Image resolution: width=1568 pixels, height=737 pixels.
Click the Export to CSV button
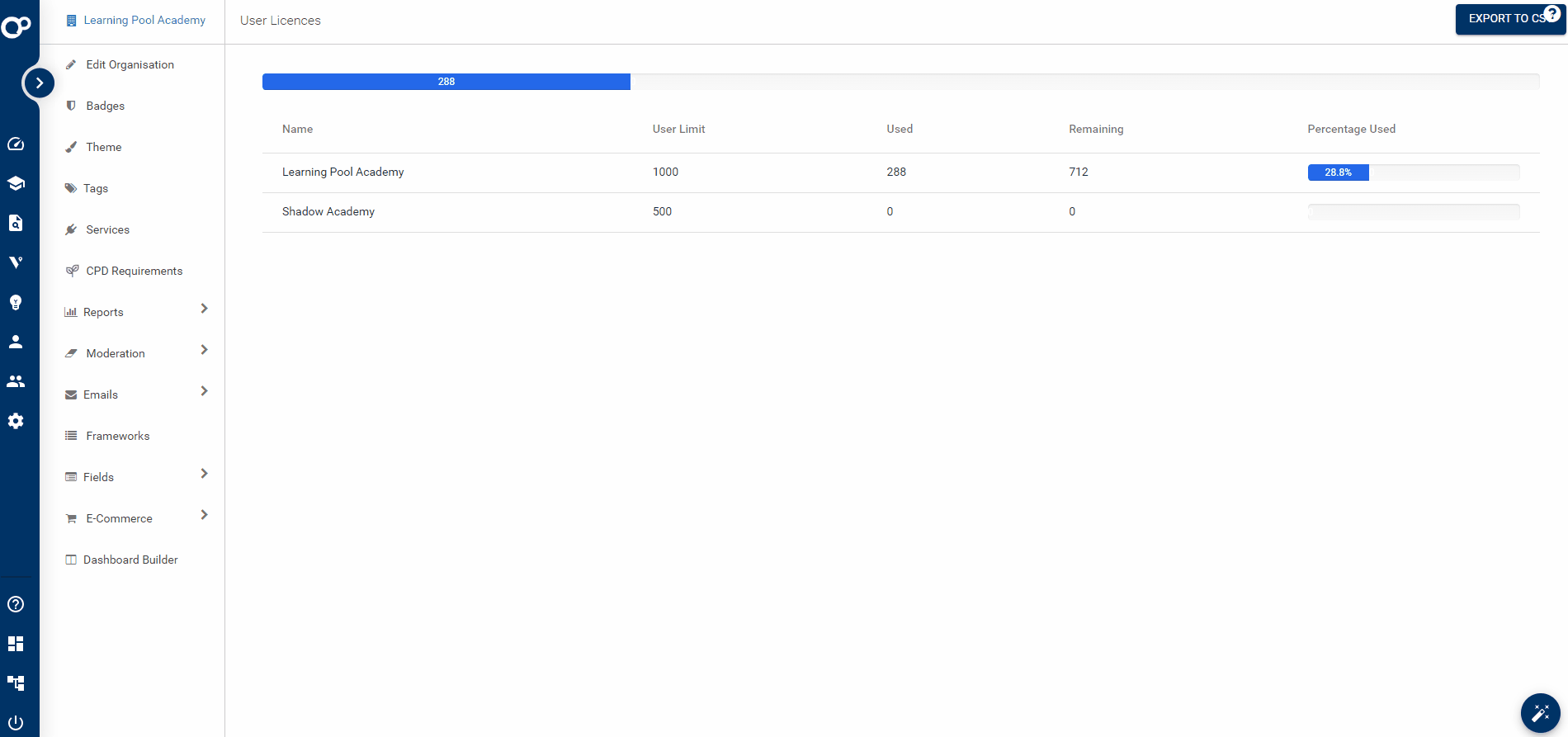[x=1505, y=18]
